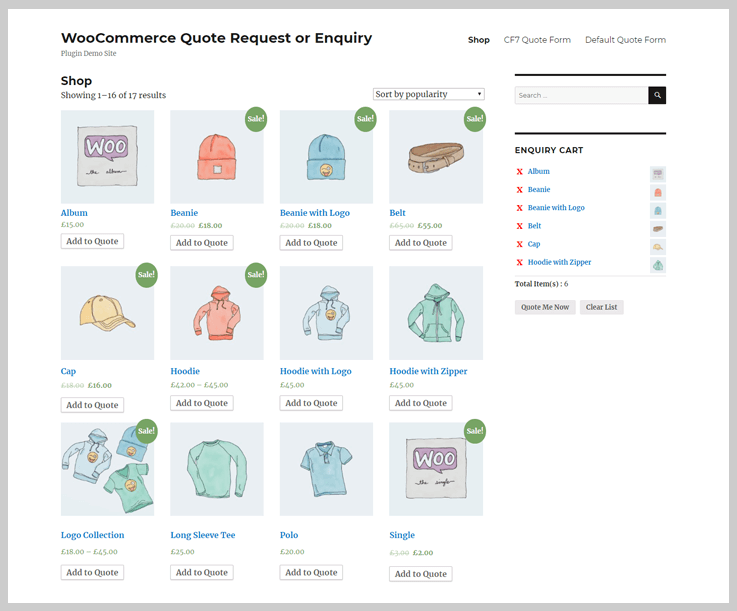
Task: Open Logo Collection product image
Action: click(107, 469)
